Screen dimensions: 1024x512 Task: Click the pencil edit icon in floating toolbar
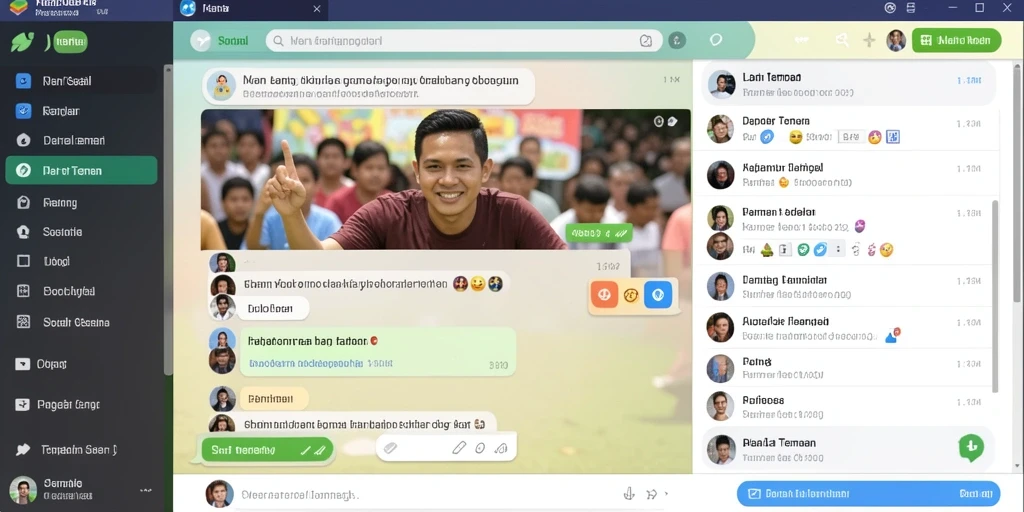tap(459, 448)
